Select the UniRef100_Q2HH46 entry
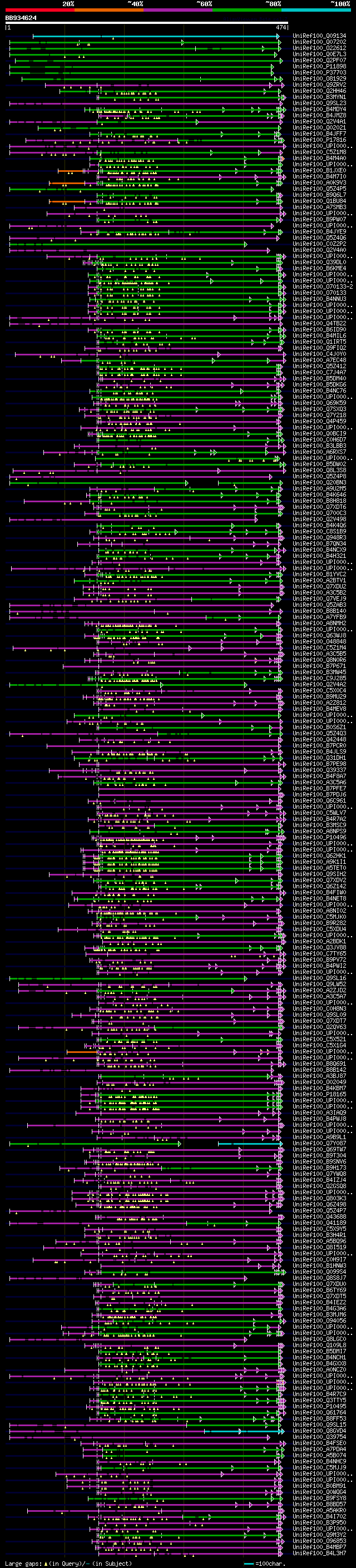Viewport: 356px width, 1568px height. [x=319, y=91]
